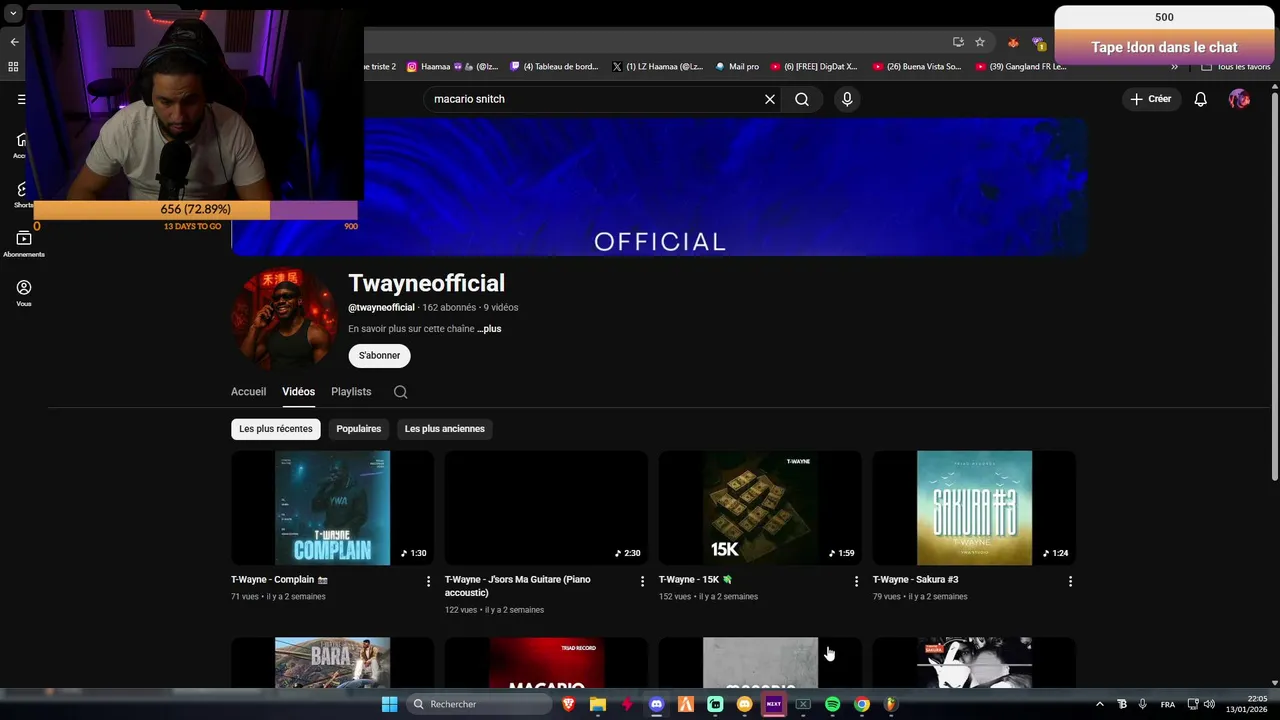Image resolution: width=1280 pixels, height=720 pixels.
Task: Switch to the Playlists tab
Action: point(351,392)
